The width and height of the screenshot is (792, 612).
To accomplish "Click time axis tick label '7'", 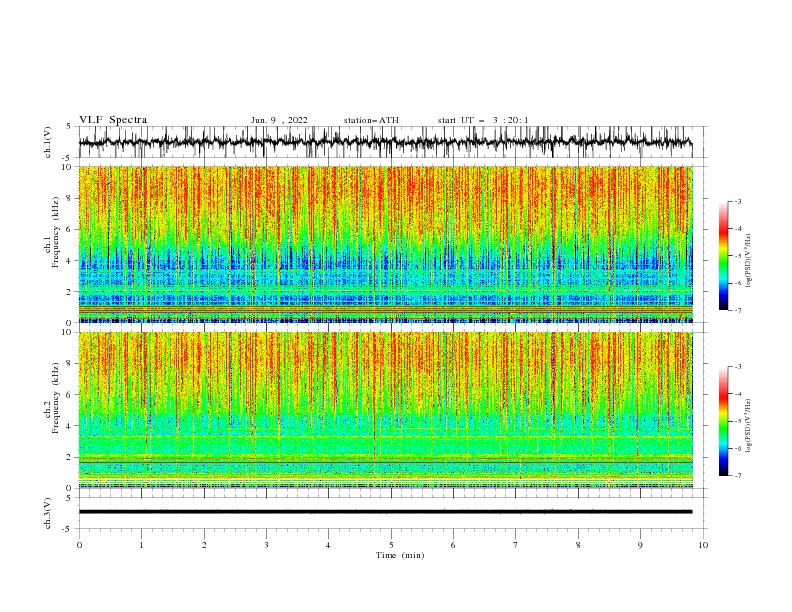I will click(516, 545).
